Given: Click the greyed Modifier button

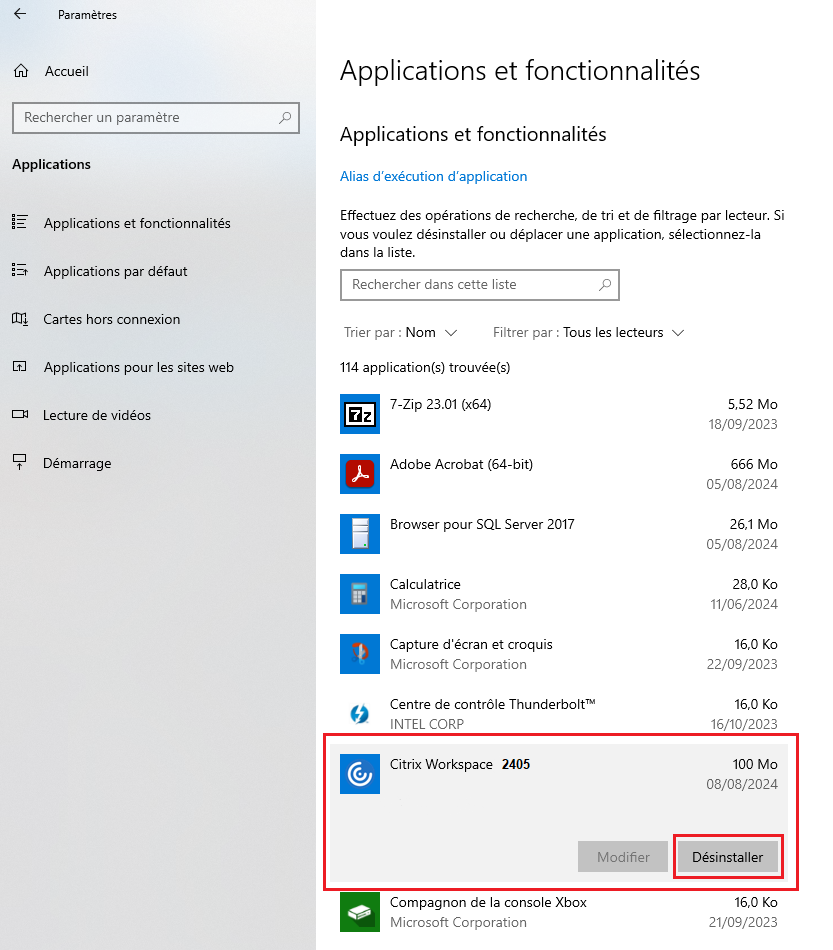Looking at the screenshot, I should [623, 857].
